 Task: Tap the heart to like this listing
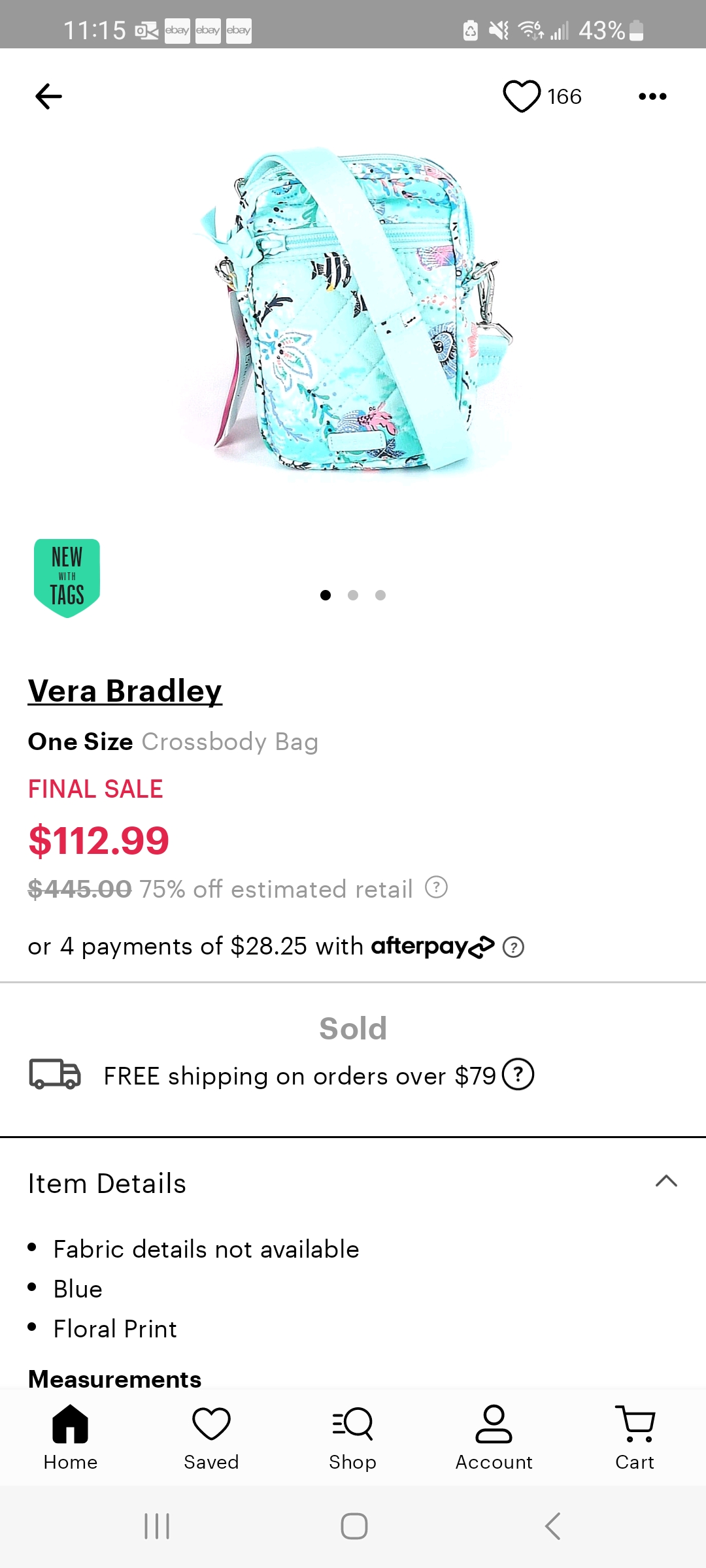[521, 96]
